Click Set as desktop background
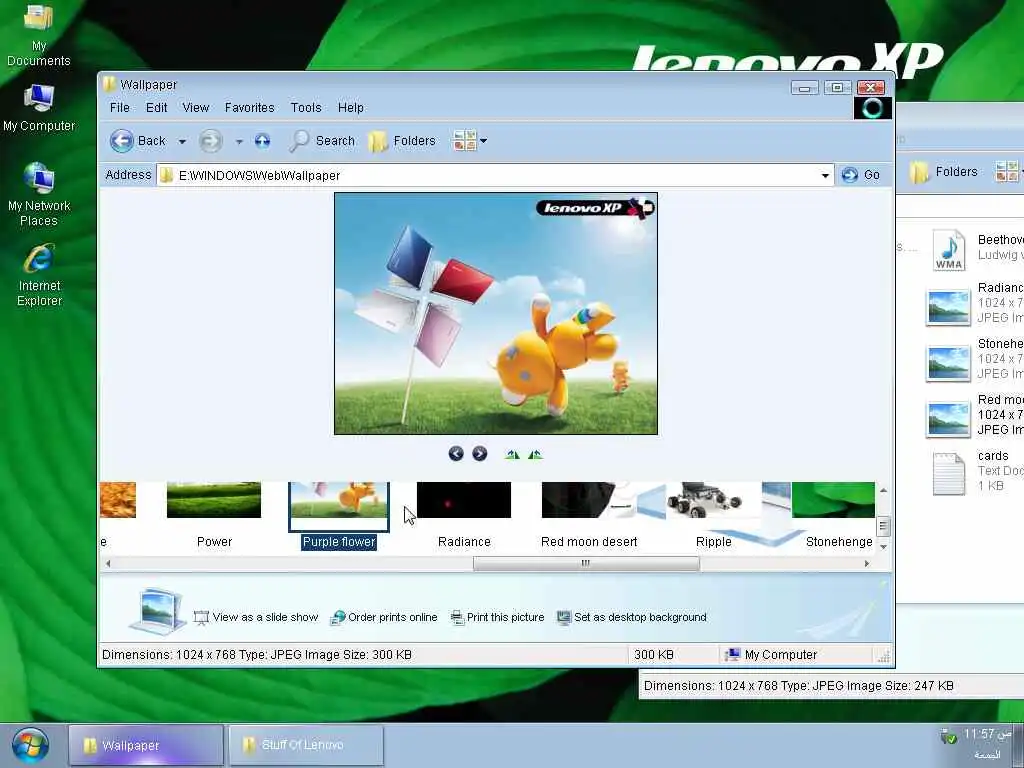 pyautogui.click(x=632, y=617)
